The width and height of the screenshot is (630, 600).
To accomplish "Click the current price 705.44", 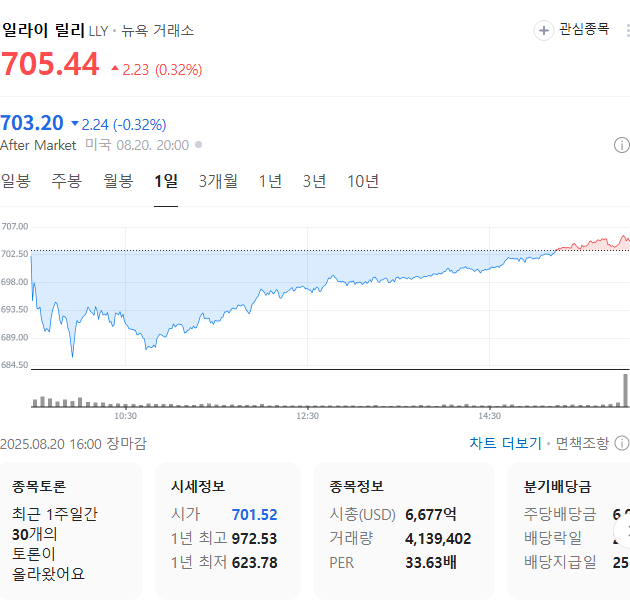I will [50, 64].
